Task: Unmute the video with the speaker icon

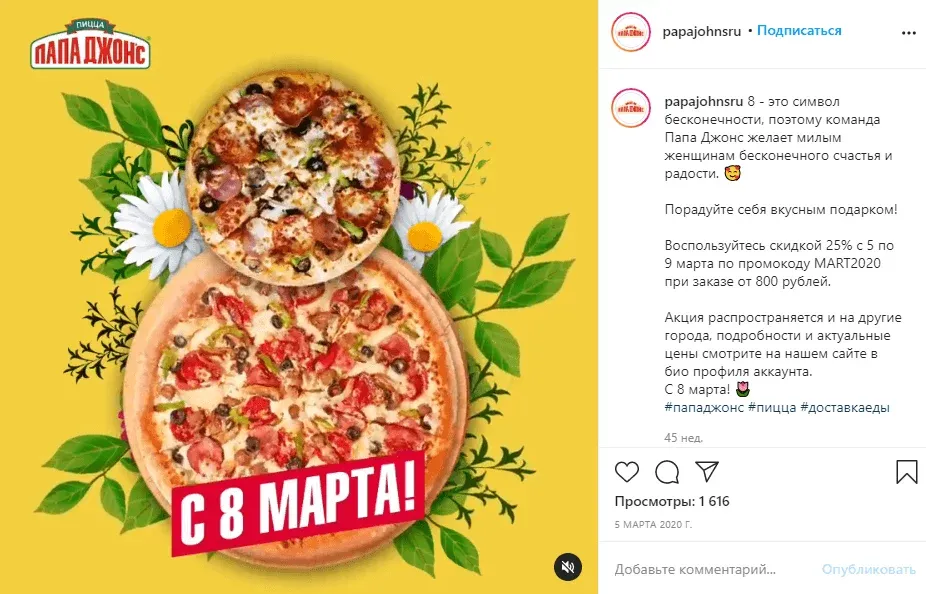Action: (x=568, y=567)
